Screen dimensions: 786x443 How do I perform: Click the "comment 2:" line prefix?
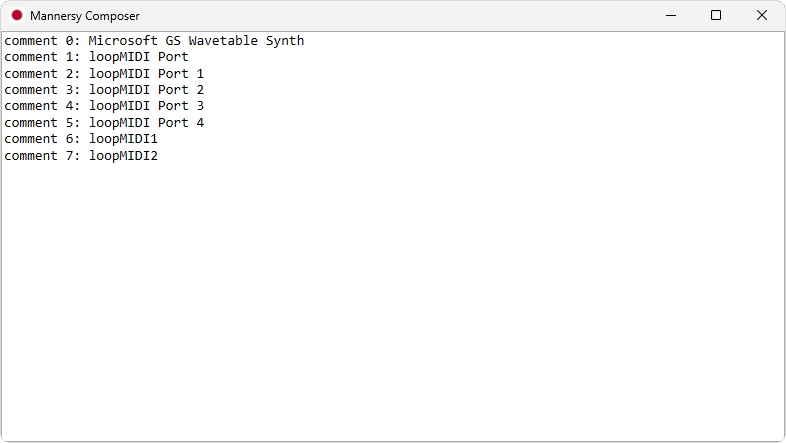42,74
